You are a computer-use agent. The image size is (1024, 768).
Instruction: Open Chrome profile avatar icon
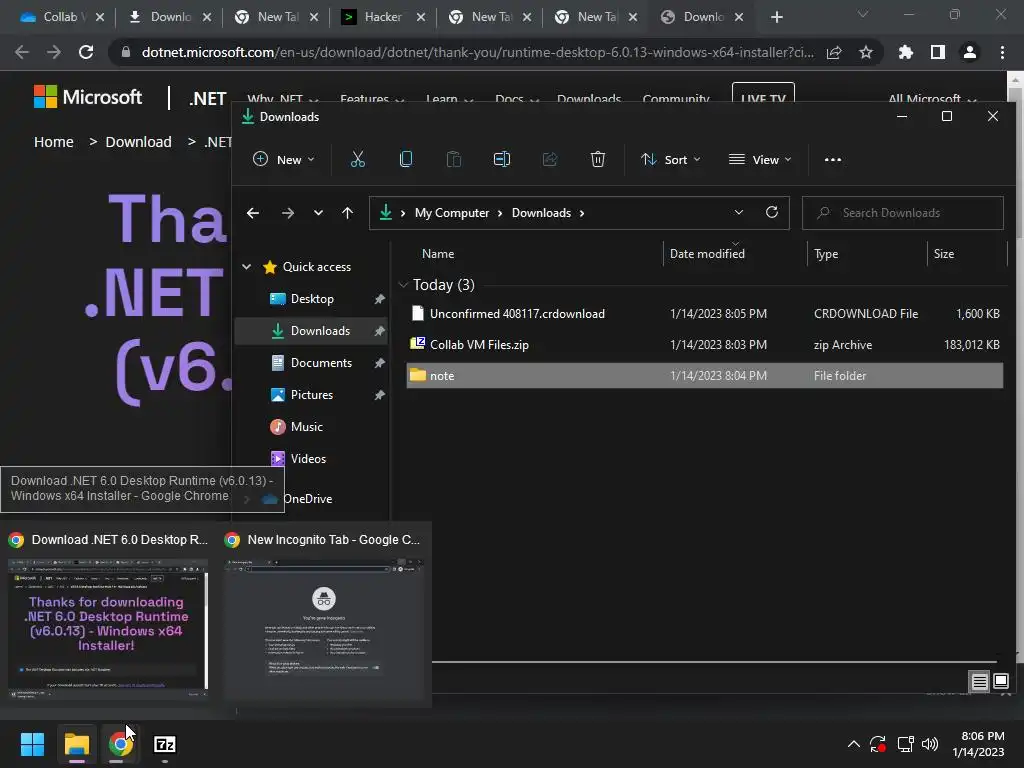click(970, 52)
